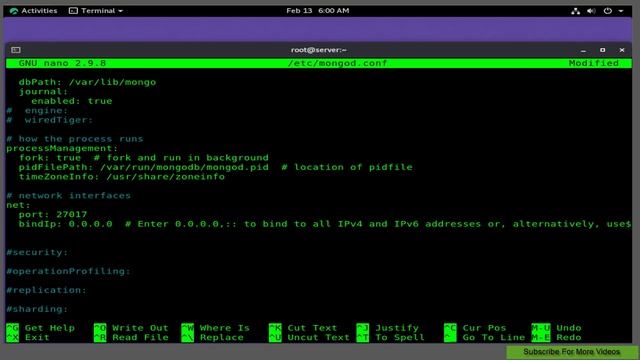The height and width of the screenshot is (360, 640).
Task: Click the Modified status indicator
Action: pyautogui.click(x=594, y=63)
